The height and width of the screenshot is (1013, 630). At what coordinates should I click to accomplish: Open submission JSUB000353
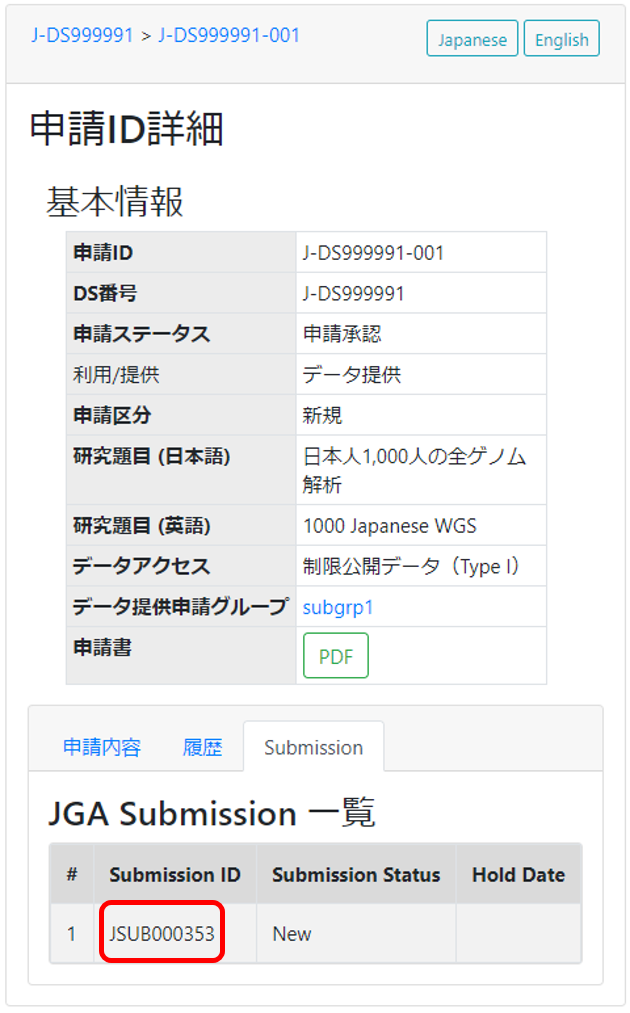tap(162, 934)
